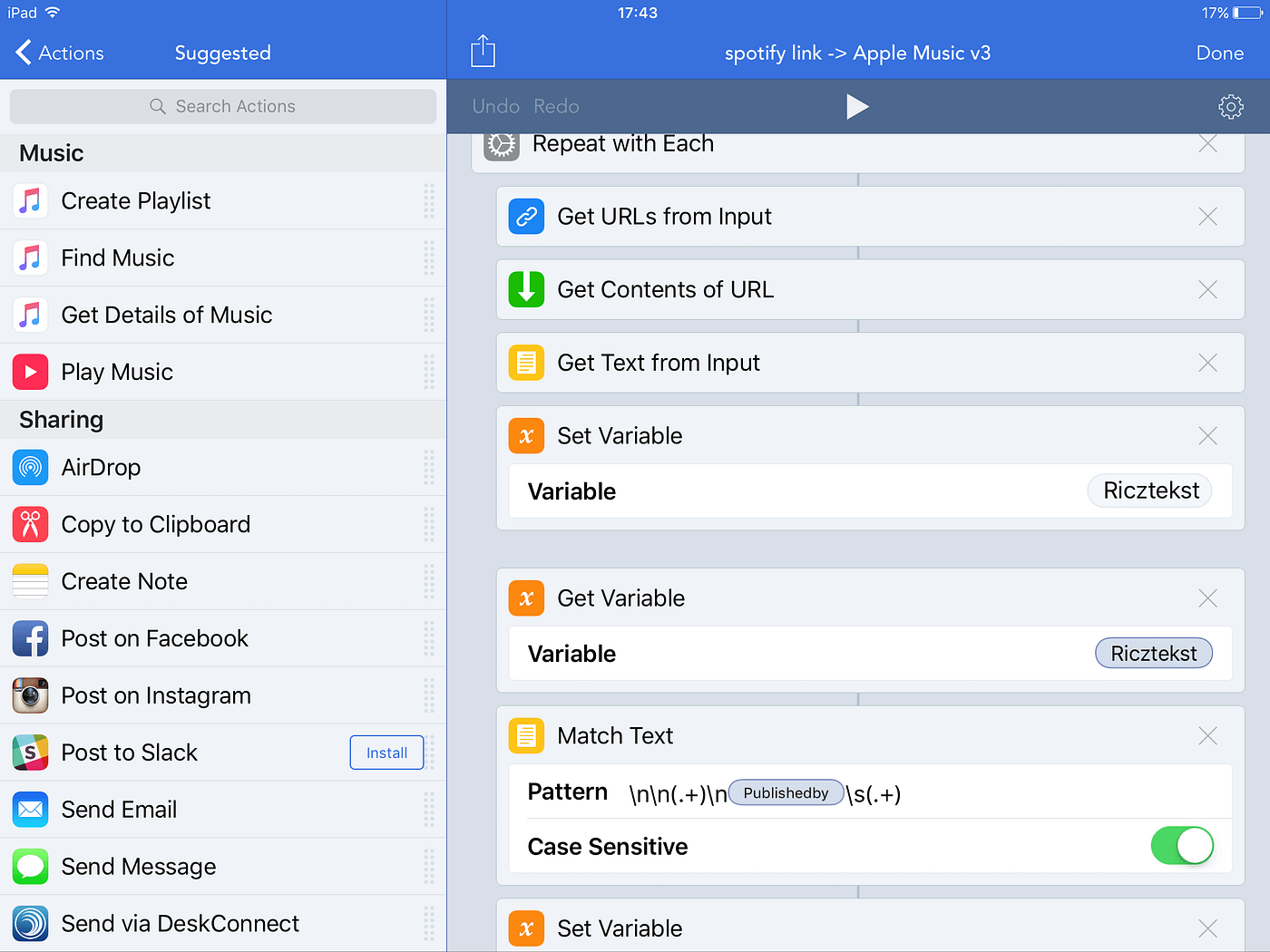Click the Copy to Clipboard icon
The image size is (1270, 952).
click(x=30, y=524)
